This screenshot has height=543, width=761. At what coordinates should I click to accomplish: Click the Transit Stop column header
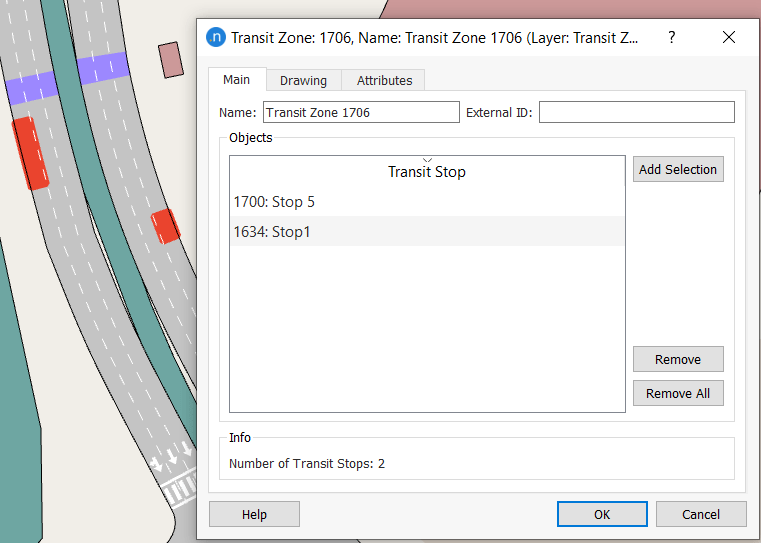427,172
